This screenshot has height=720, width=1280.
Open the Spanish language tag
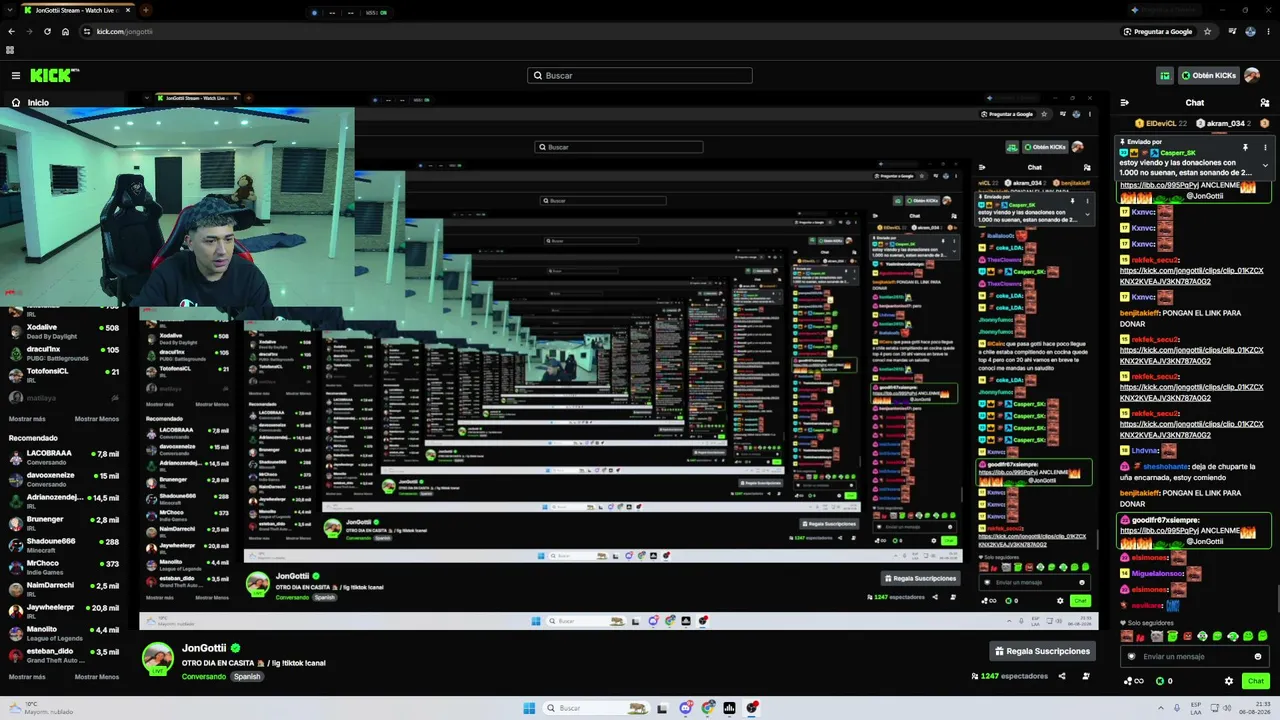[x=247, y=677]
